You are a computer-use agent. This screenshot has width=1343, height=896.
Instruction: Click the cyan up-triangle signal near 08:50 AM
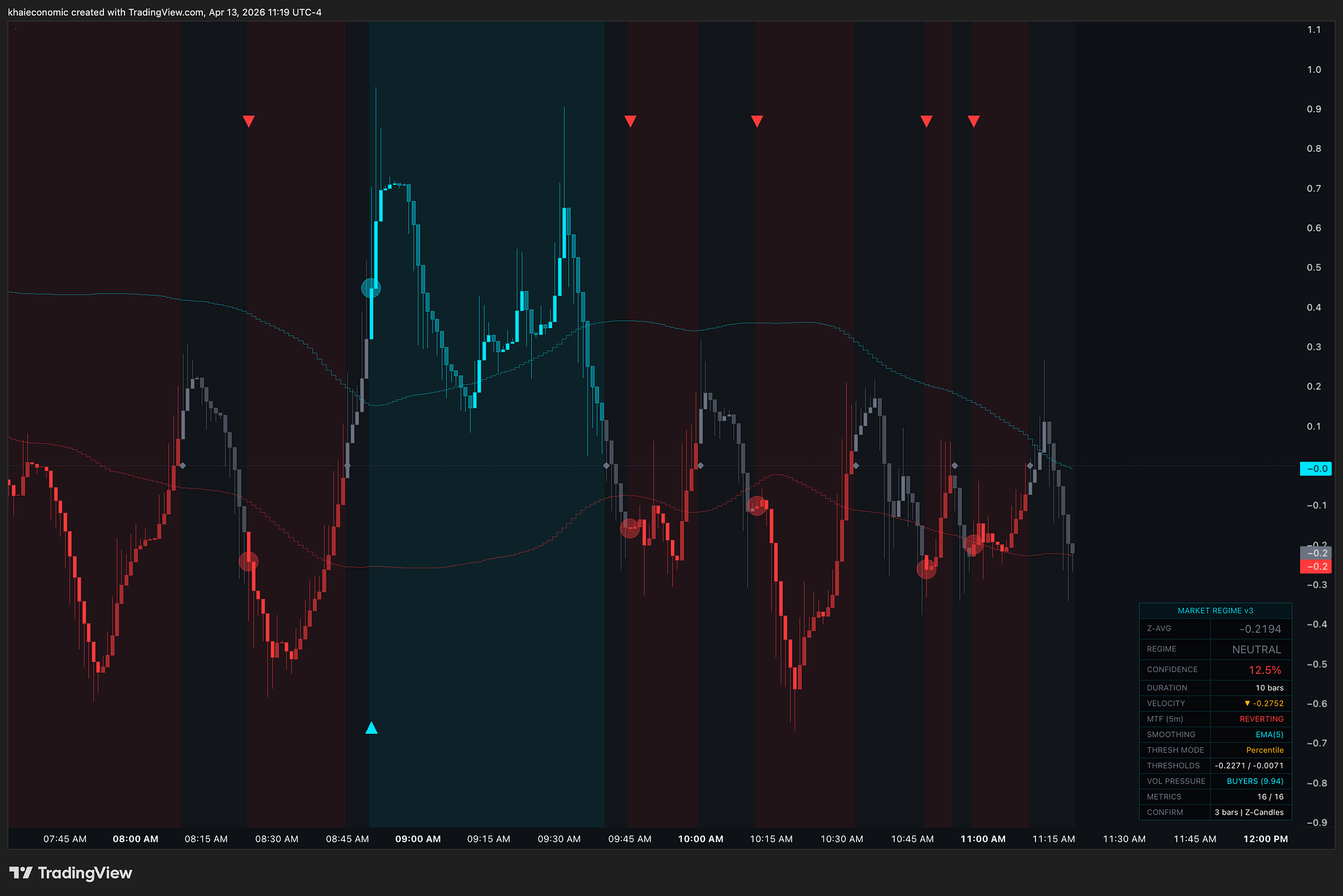tap(372, 727)
